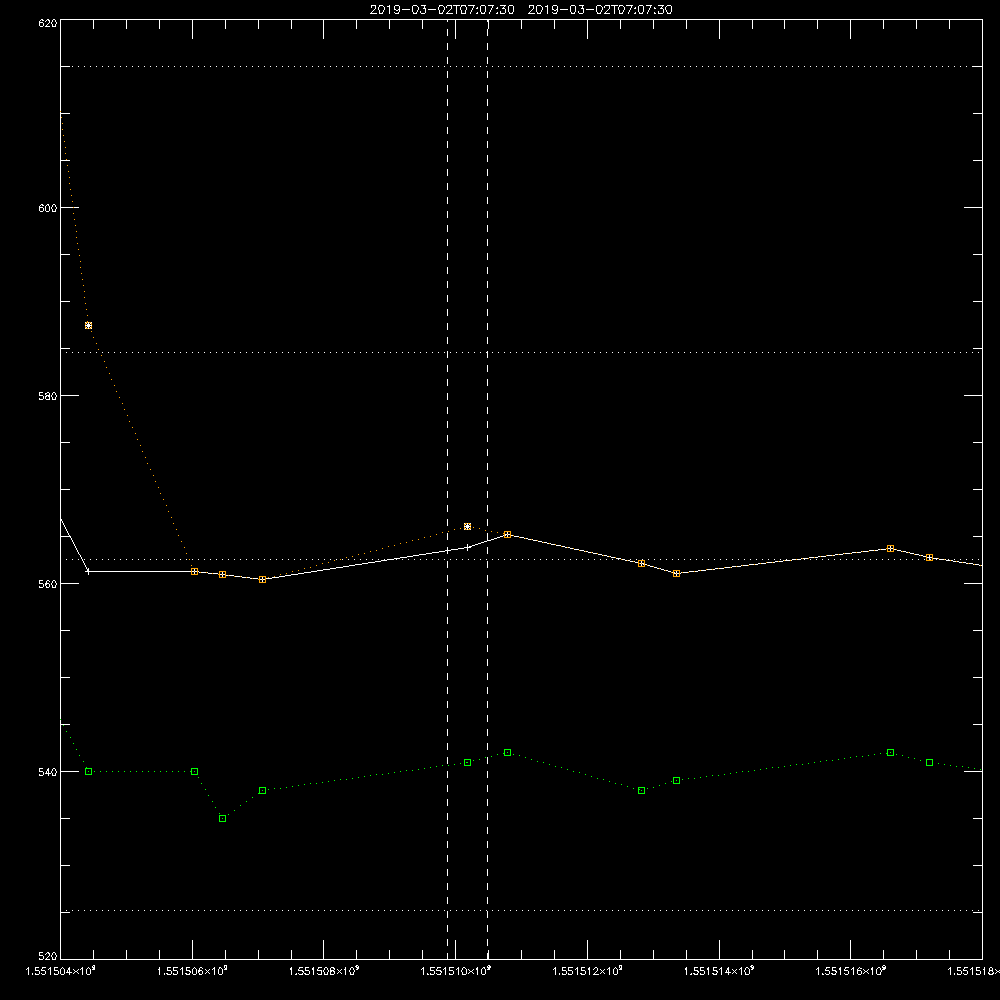Click the 1.551510×10⁹ x-axis label
The width and height of the screenshot is (1000, 1000).
455,971
